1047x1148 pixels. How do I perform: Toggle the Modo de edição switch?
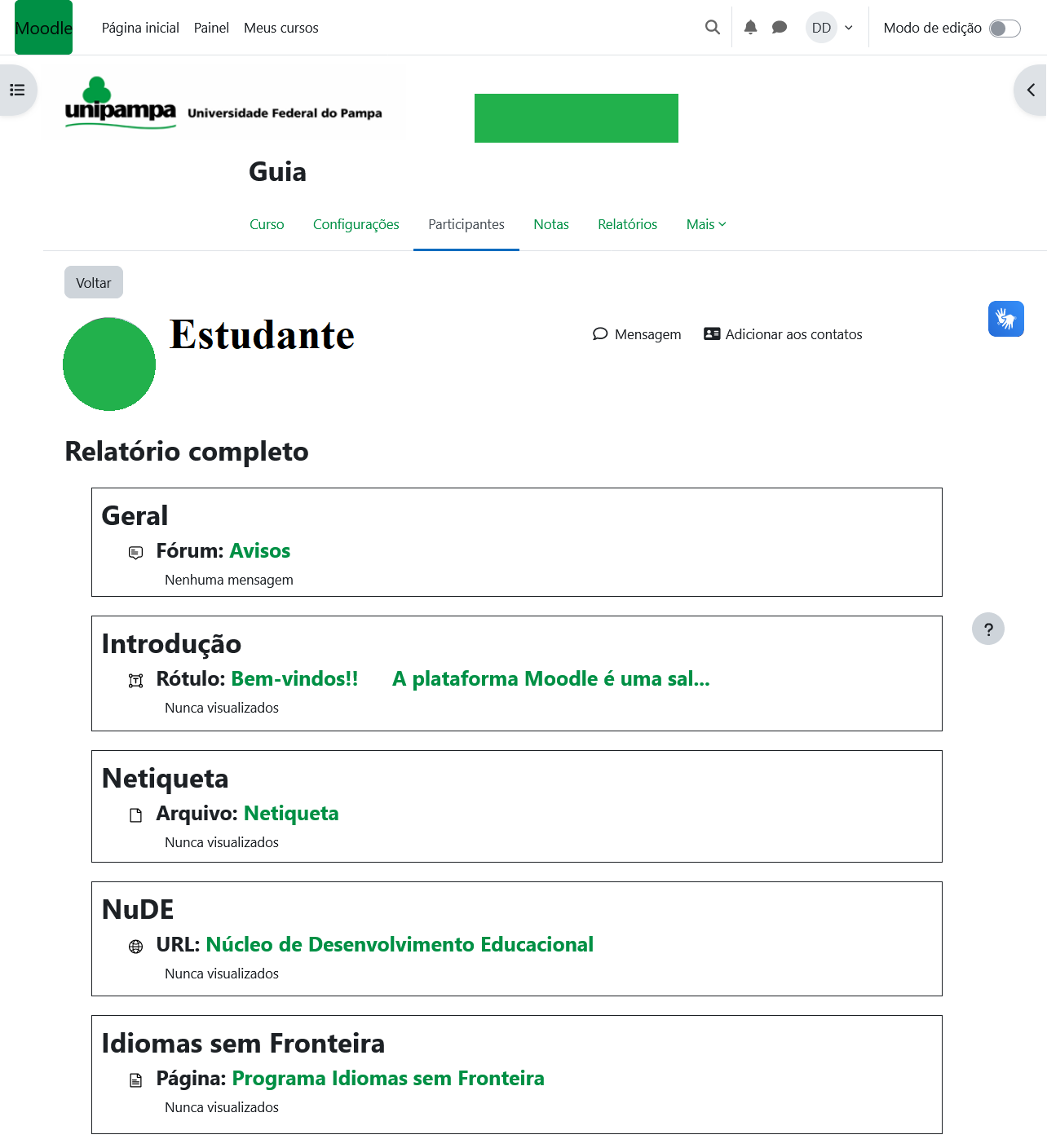[x=1005, y=29]
